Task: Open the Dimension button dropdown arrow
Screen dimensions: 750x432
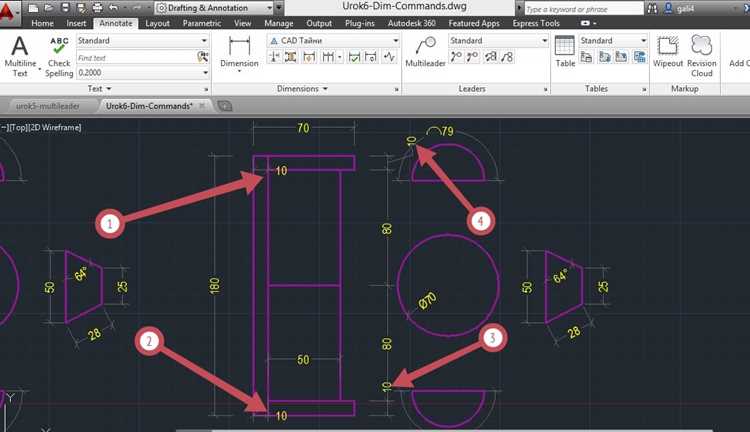Action: (239, 71)
